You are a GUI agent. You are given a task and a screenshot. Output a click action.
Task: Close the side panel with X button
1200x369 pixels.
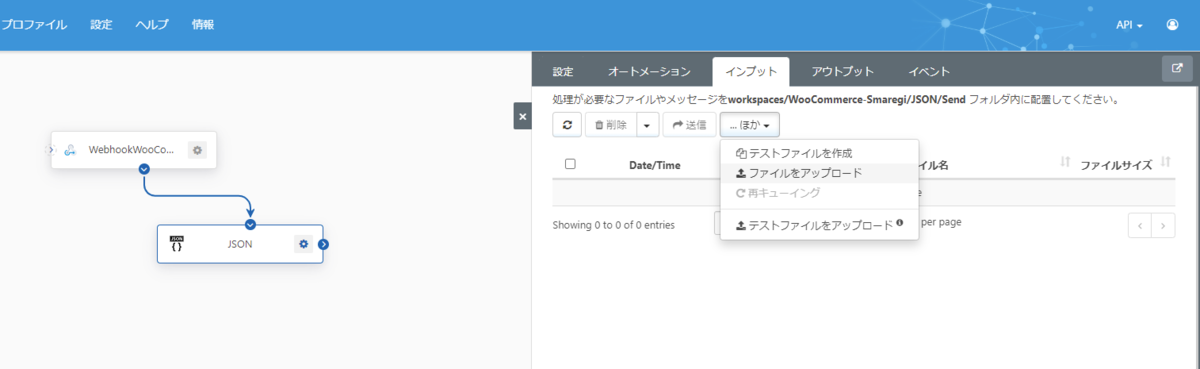point(522,116)
